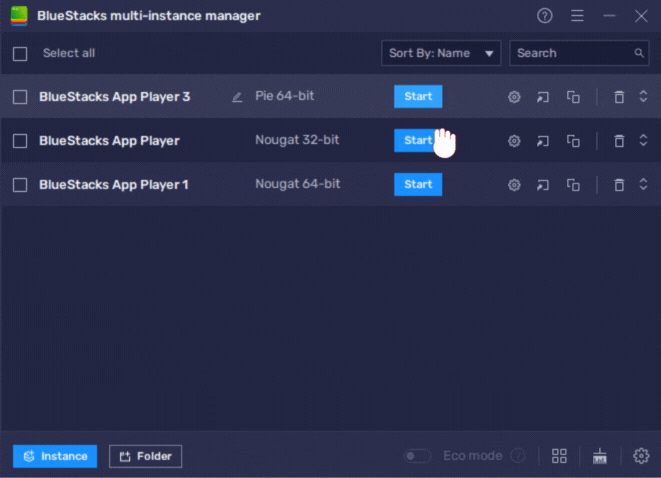Create desktop shortcut for BlueStacks App Player 3

543,97
